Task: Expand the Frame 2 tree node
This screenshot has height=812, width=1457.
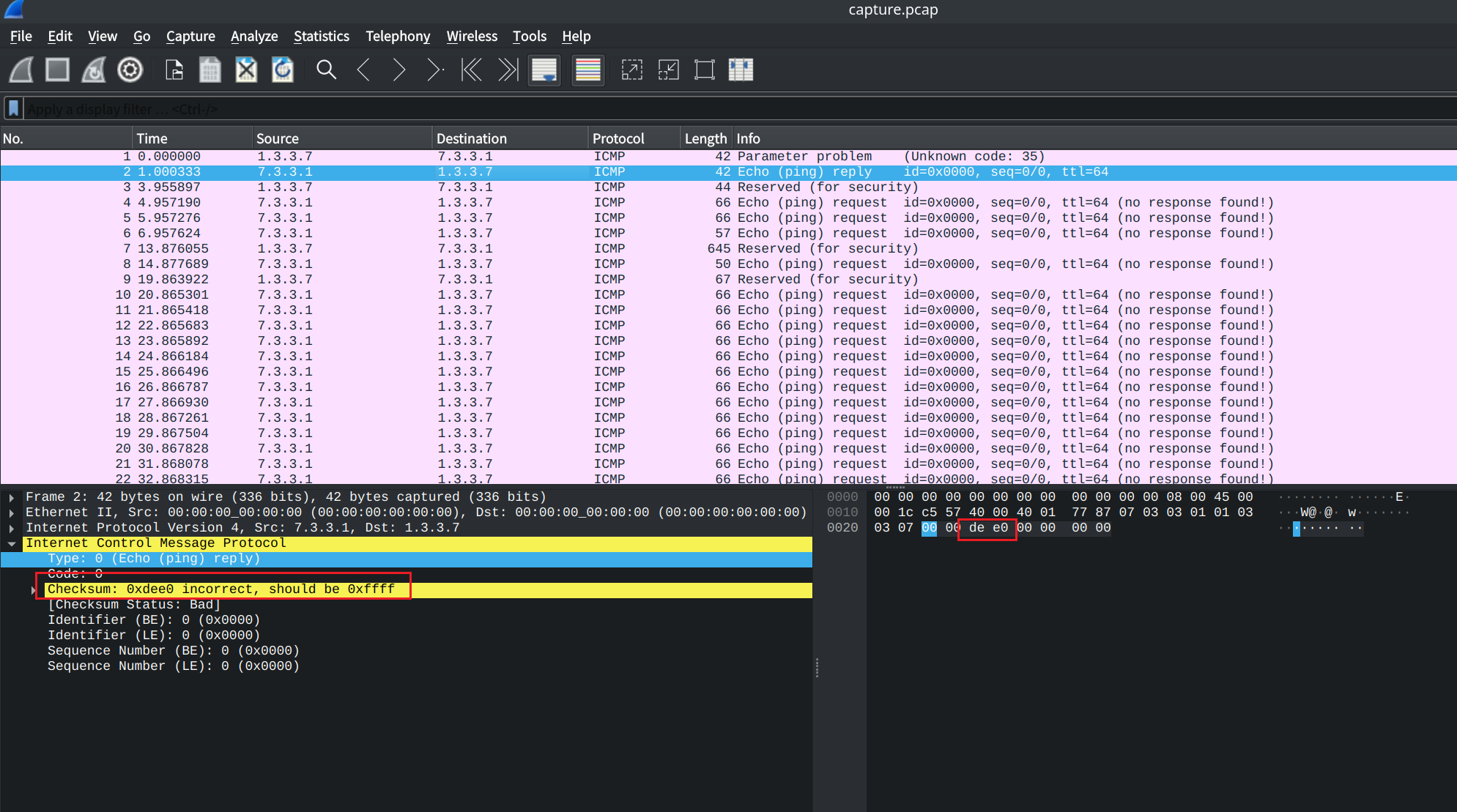Action: (12, 497)
